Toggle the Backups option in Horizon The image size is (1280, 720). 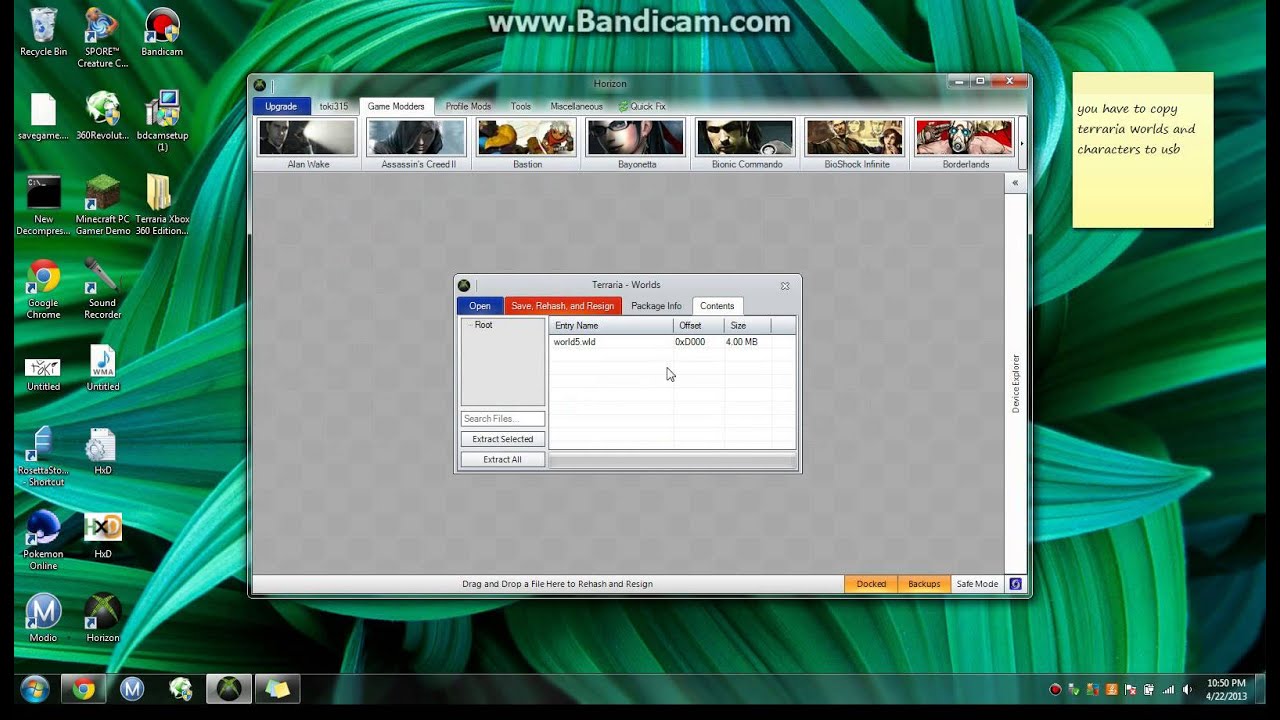point(924,584)
